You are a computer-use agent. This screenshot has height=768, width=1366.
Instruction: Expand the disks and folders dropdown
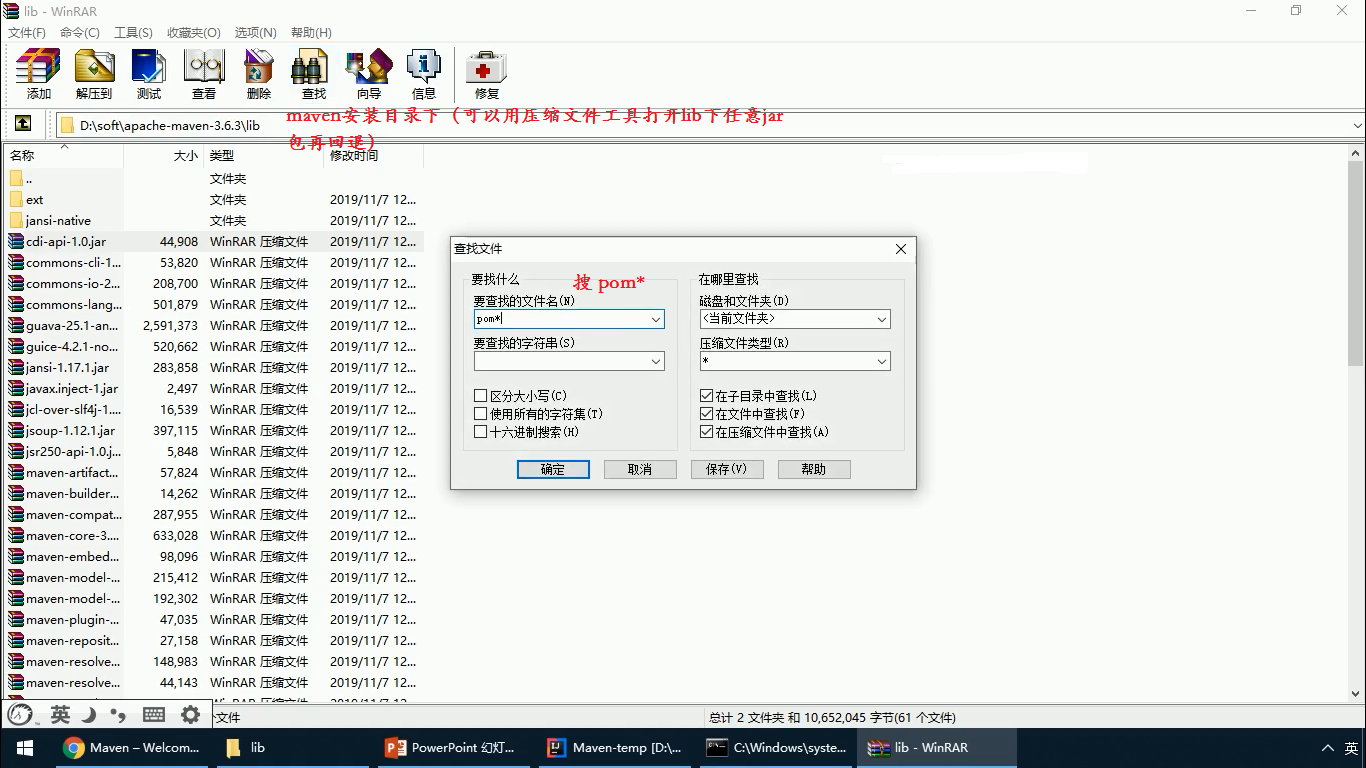(882, 319)
